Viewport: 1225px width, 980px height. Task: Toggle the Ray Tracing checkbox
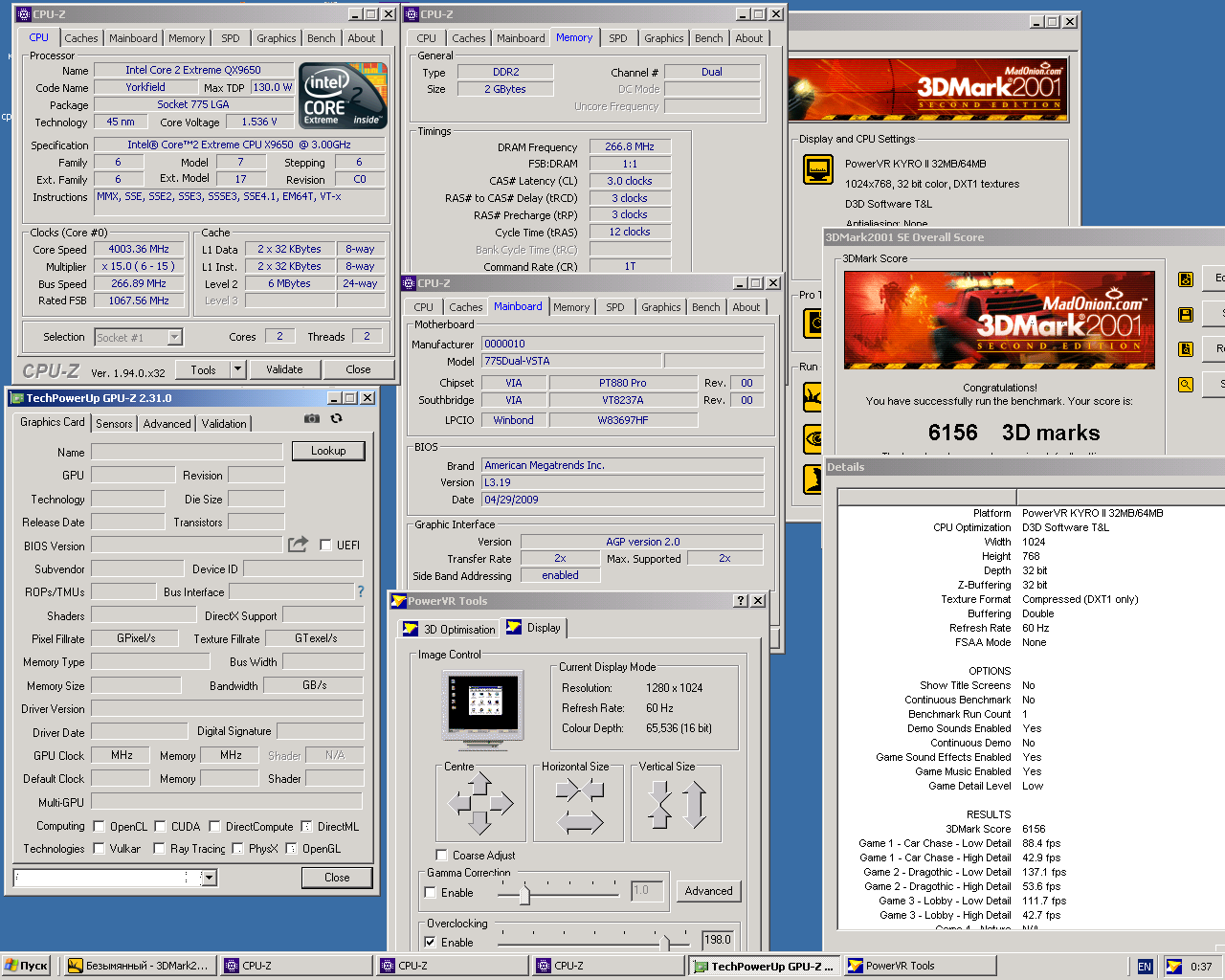tap(159, 849)
